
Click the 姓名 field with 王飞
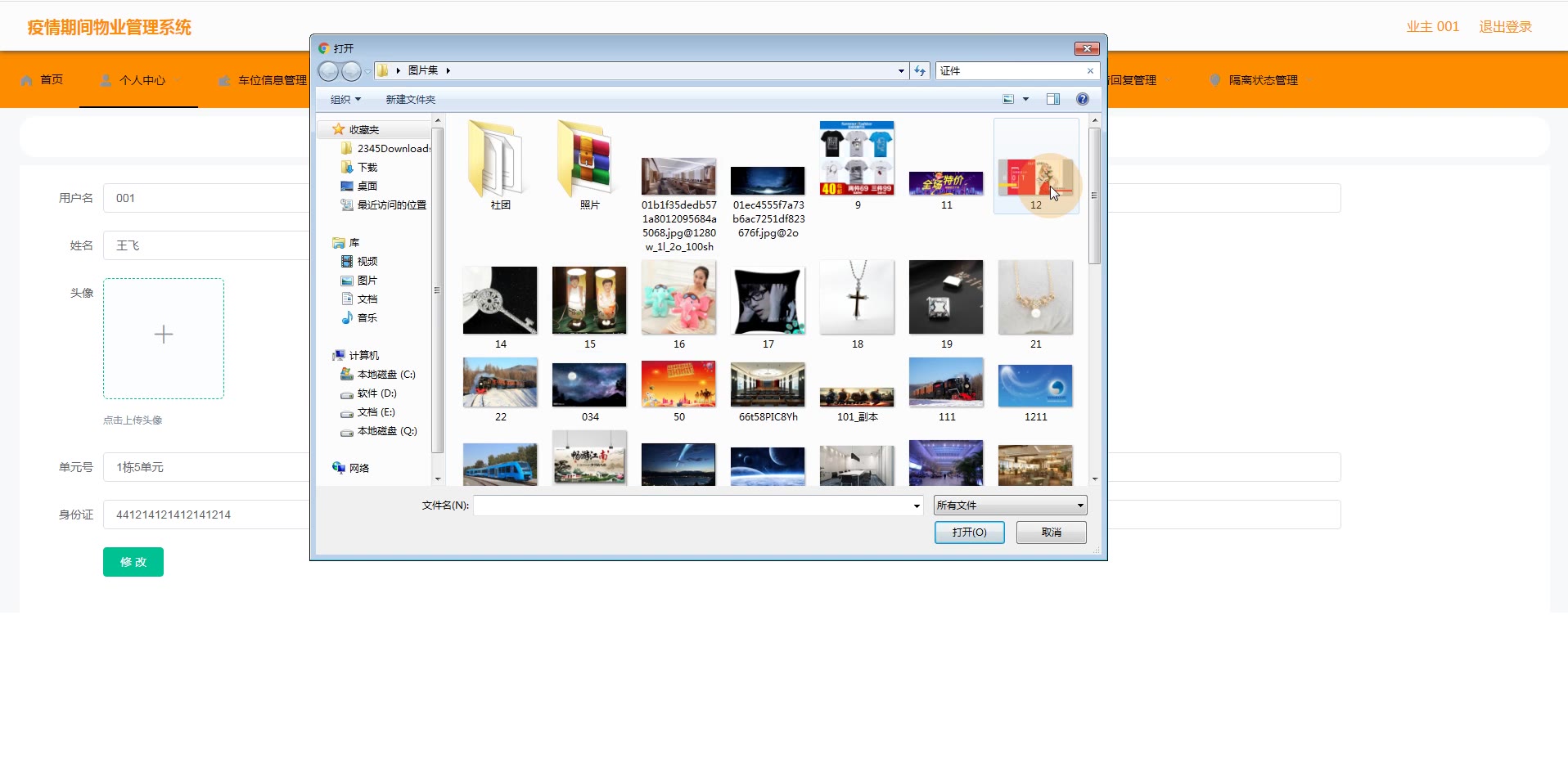[x=208, y=245]
